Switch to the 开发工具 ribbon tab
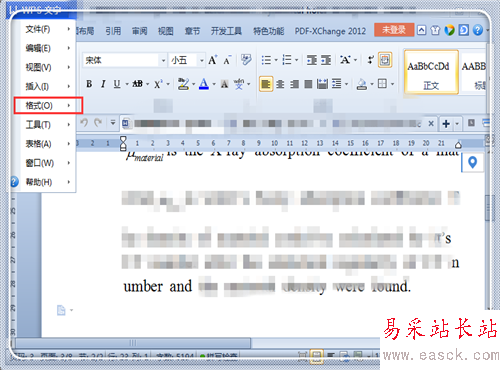The width and height of the screenshot is (500, 370). (226, 31)
